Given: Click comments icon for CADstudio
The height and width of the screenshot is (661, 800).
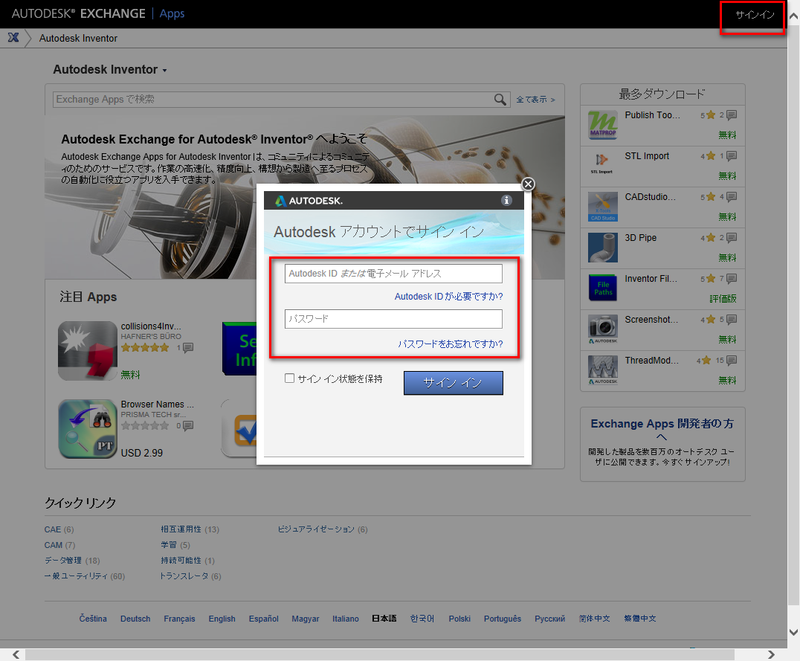Looking at the screenshot, I should 731,197.
